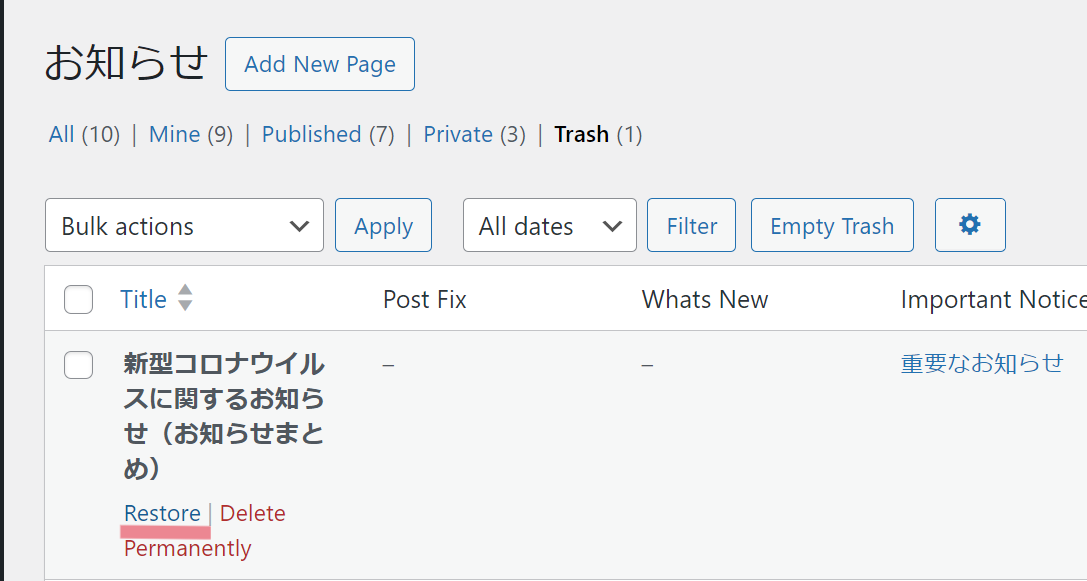The image size is (1087, 581).
Task: Click the Delete Permanently link
Action: (205, 530)
